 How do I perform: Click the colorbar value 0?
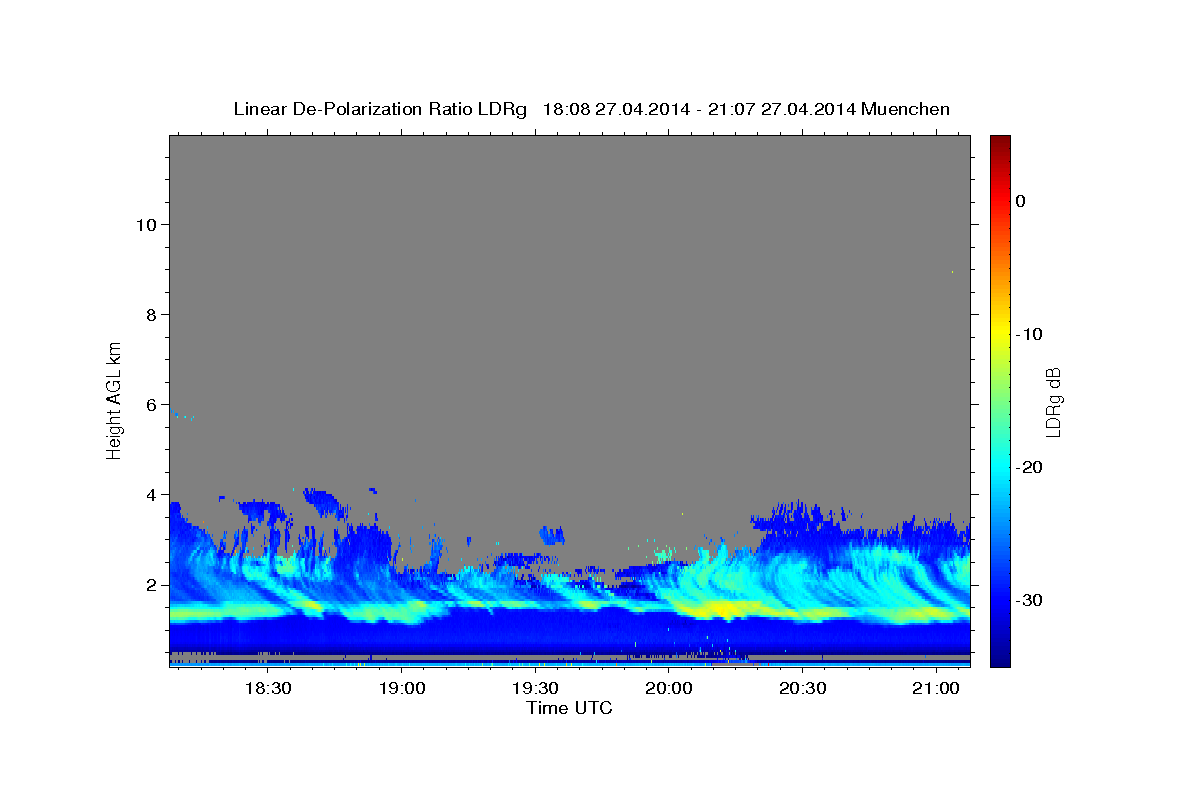coord(1020,201)
